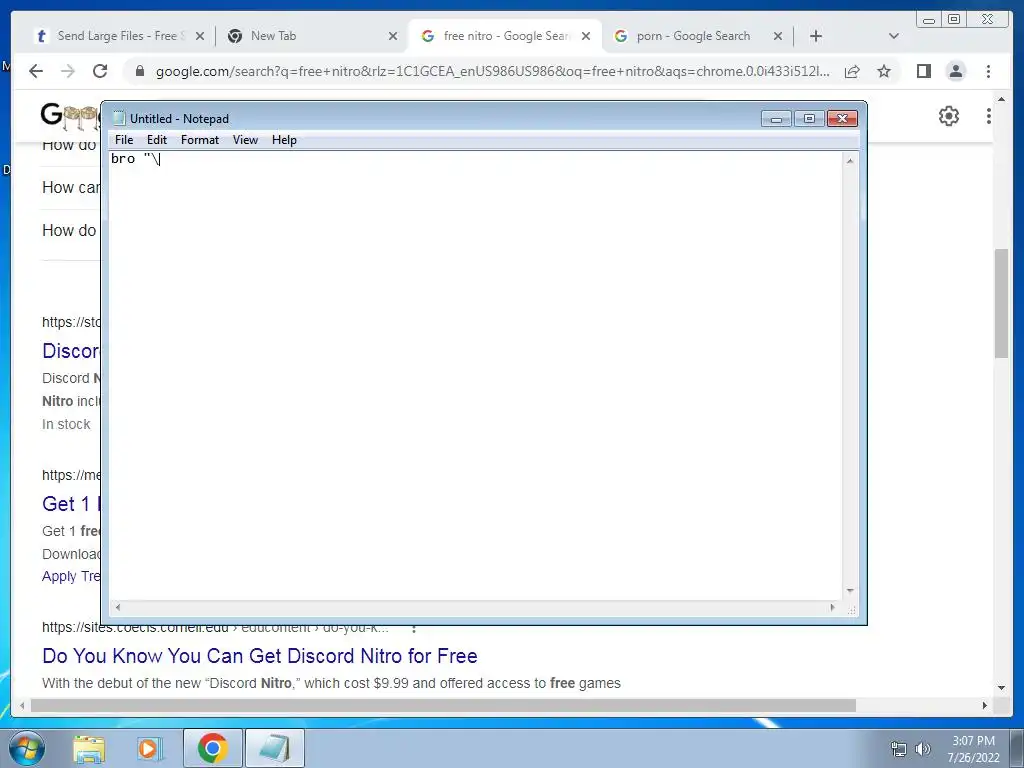Click Notepad horizontal scrollbar right arrow
The height and width of the screenshot is (768, 1024).
(832, 607)
